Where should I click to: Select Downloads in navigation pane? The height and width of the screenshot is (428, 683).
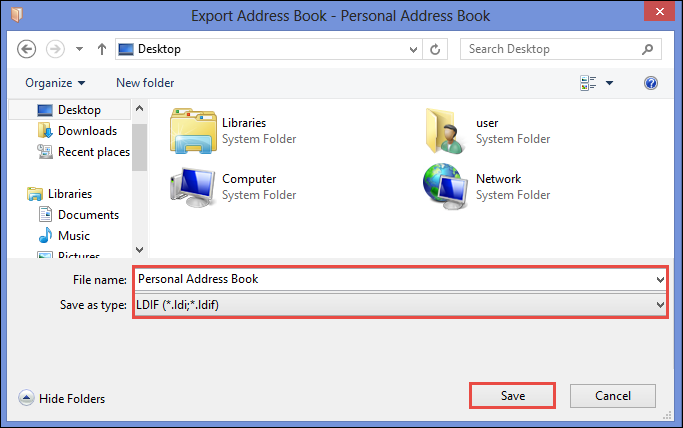(x=78, y=131)
